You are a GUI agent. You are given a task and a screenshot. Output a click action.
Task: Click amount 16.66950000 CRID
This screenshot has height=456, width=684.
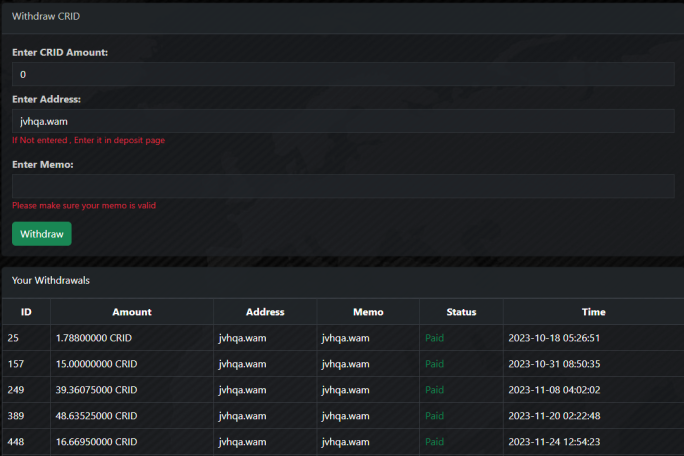point(96,442)
